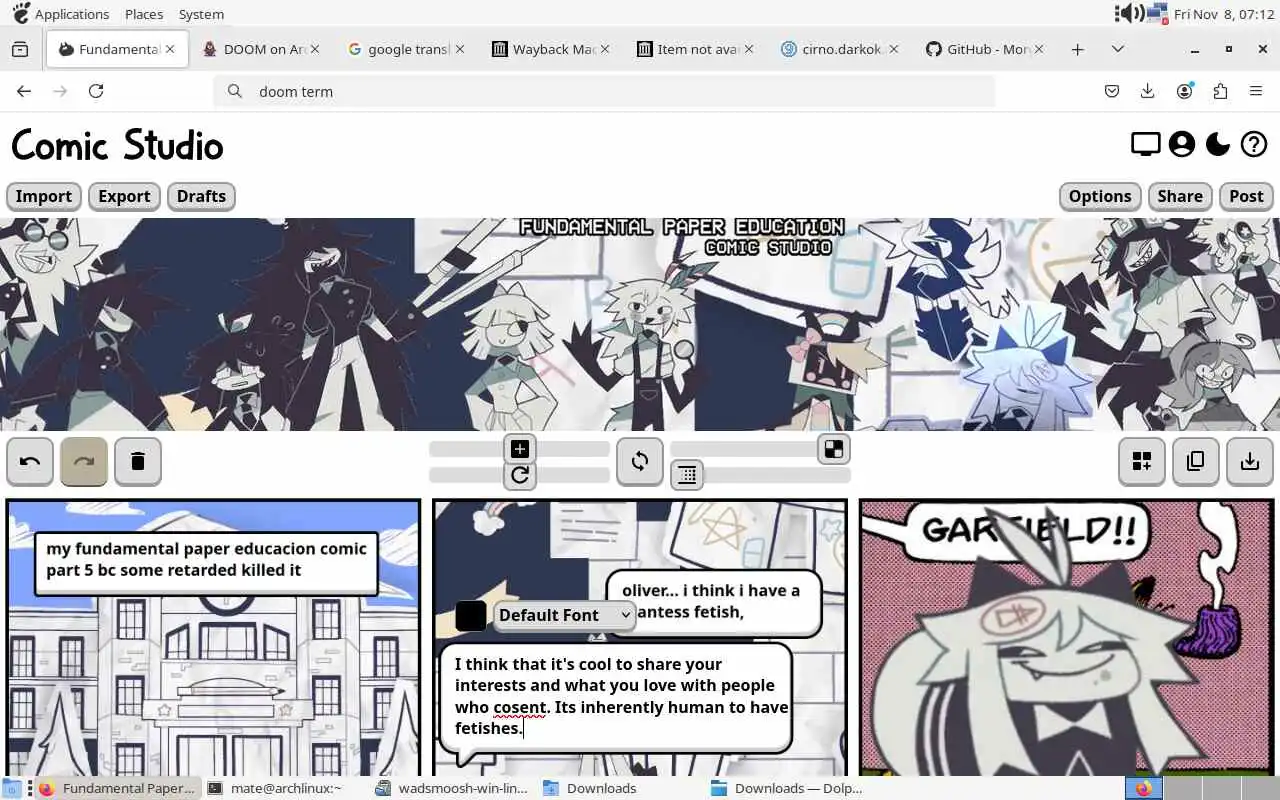Viewport: 1280px width, 800px height.
Task: Open the System menu
Action: click(x=201, y=14)
